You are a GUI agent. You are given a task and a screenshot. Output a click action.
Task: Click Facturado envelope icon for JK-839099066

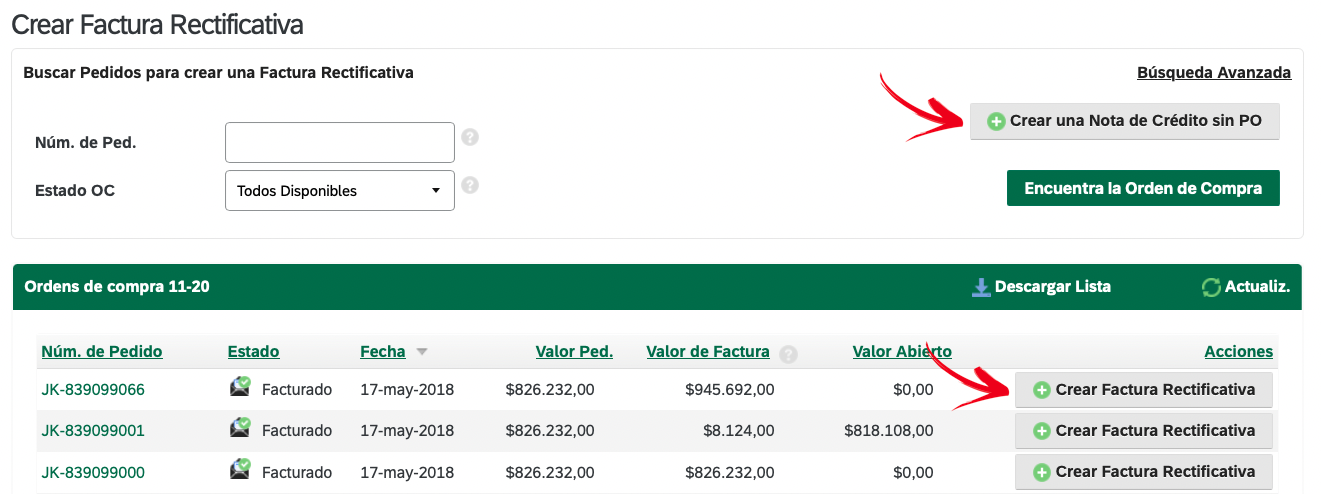(x=240, y=387)
